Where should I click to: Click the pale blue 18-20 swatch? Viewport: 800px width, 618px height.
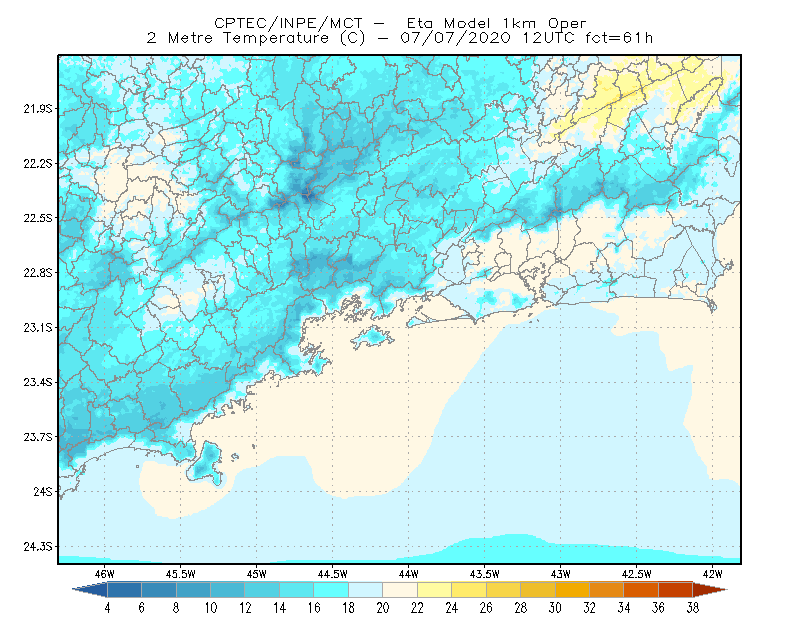click(366, 590)
